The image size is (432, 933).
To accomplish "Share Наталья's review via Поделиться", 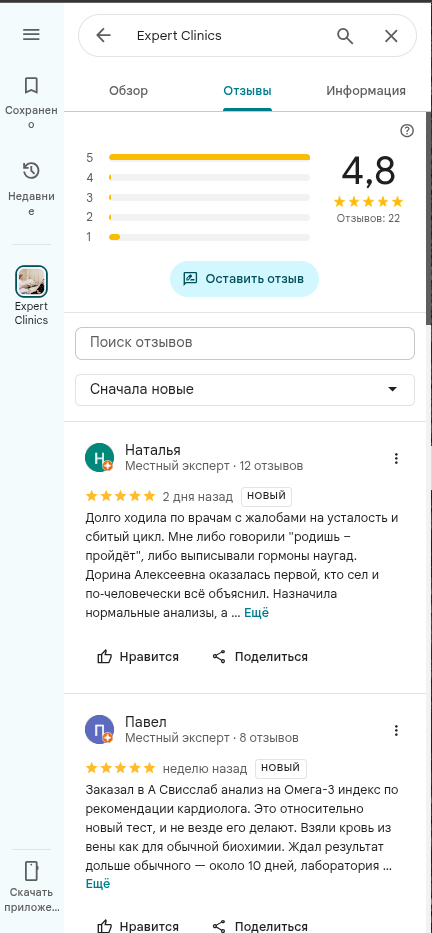I will click(x=260, y=656).
